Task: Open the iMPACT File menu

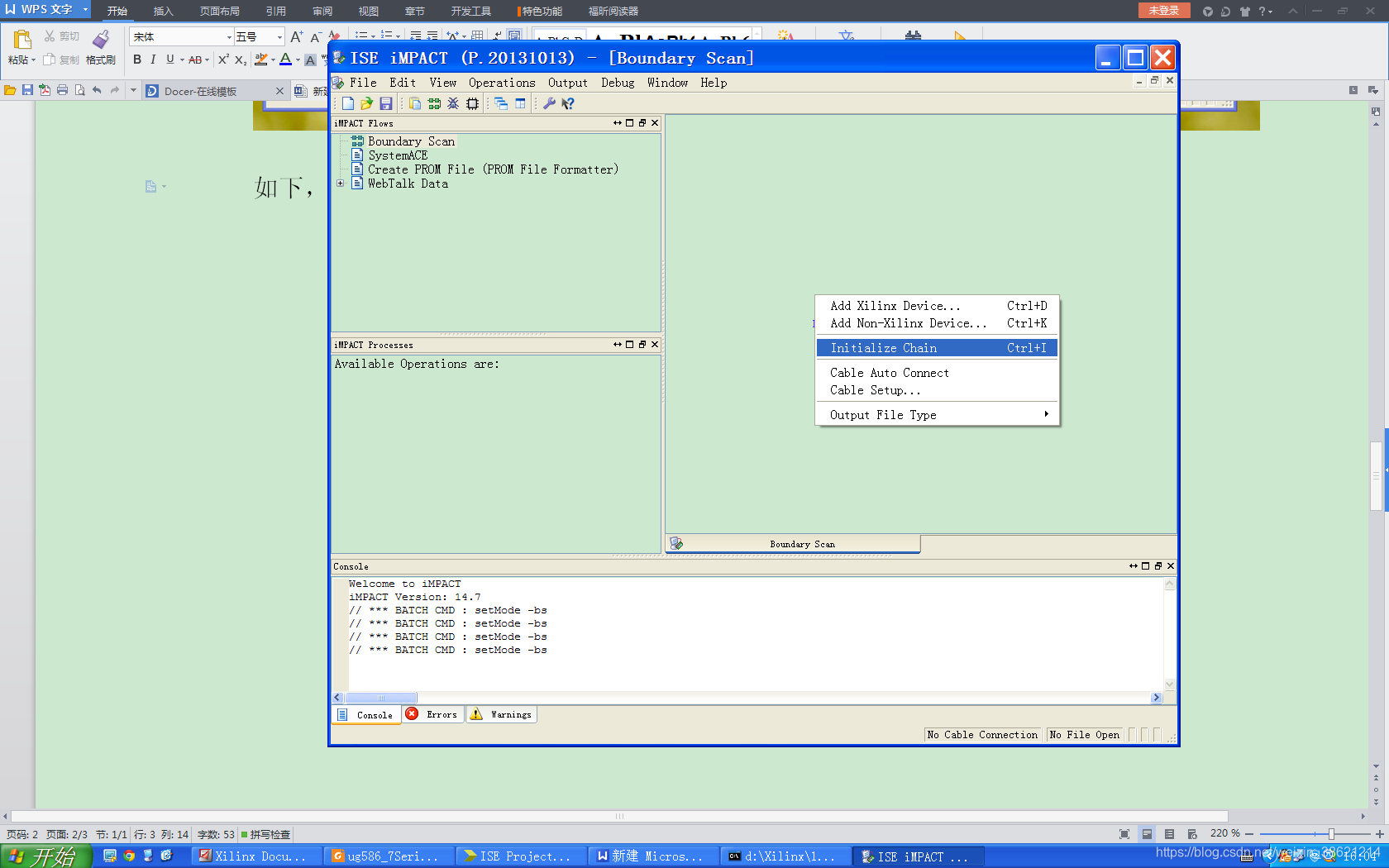Action: pyautogui.click(x=363, y=83)
